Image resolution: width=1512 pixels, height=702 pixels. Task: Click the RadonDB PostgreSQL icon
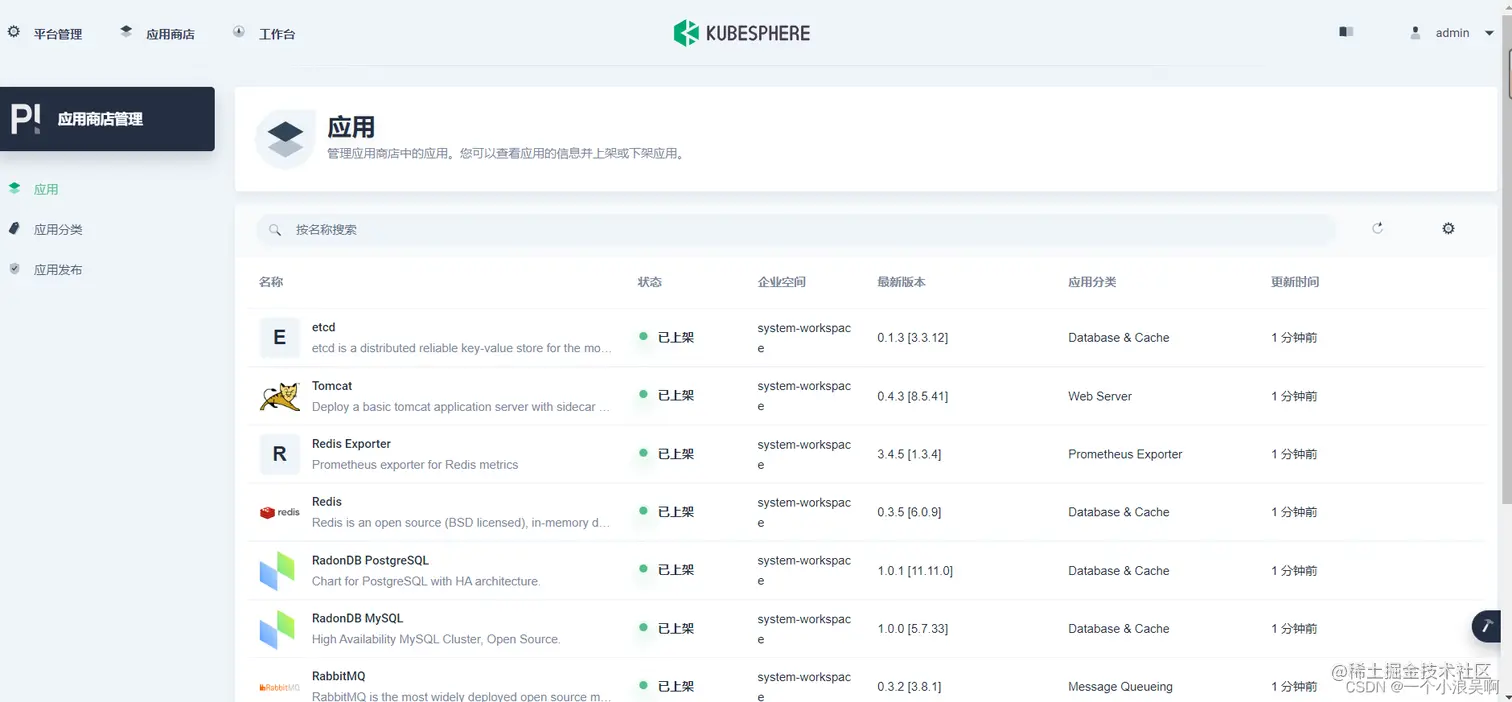click(277, 570)
